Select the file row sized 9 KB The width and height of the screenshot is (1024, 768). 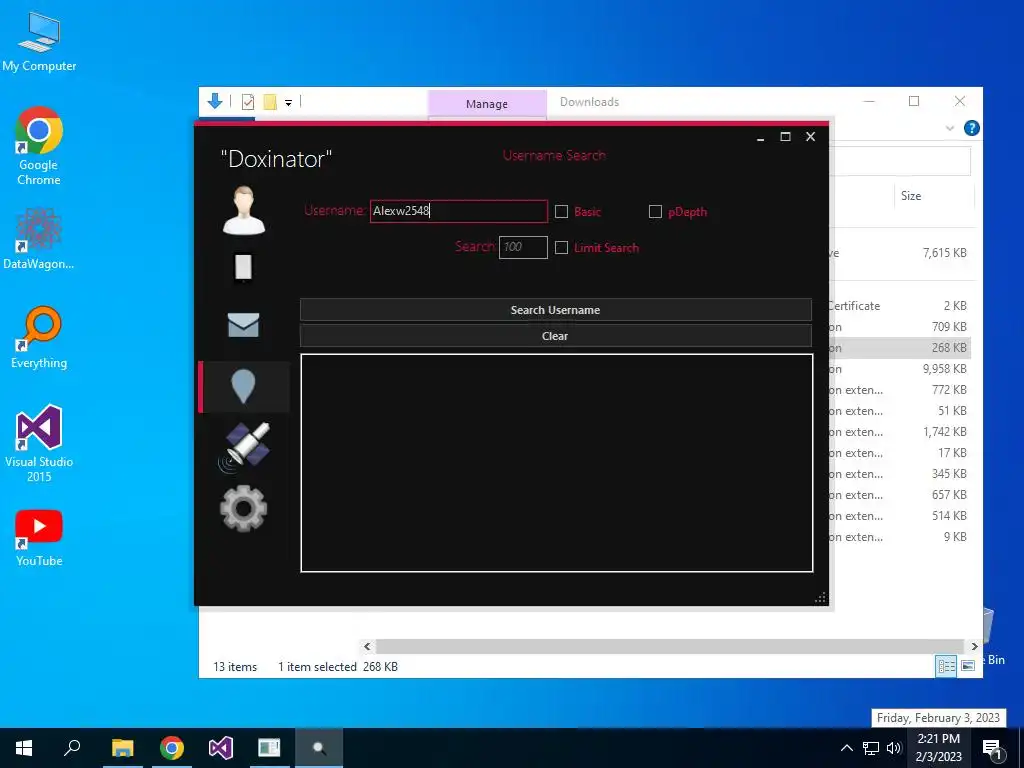(x=900, y=537)
